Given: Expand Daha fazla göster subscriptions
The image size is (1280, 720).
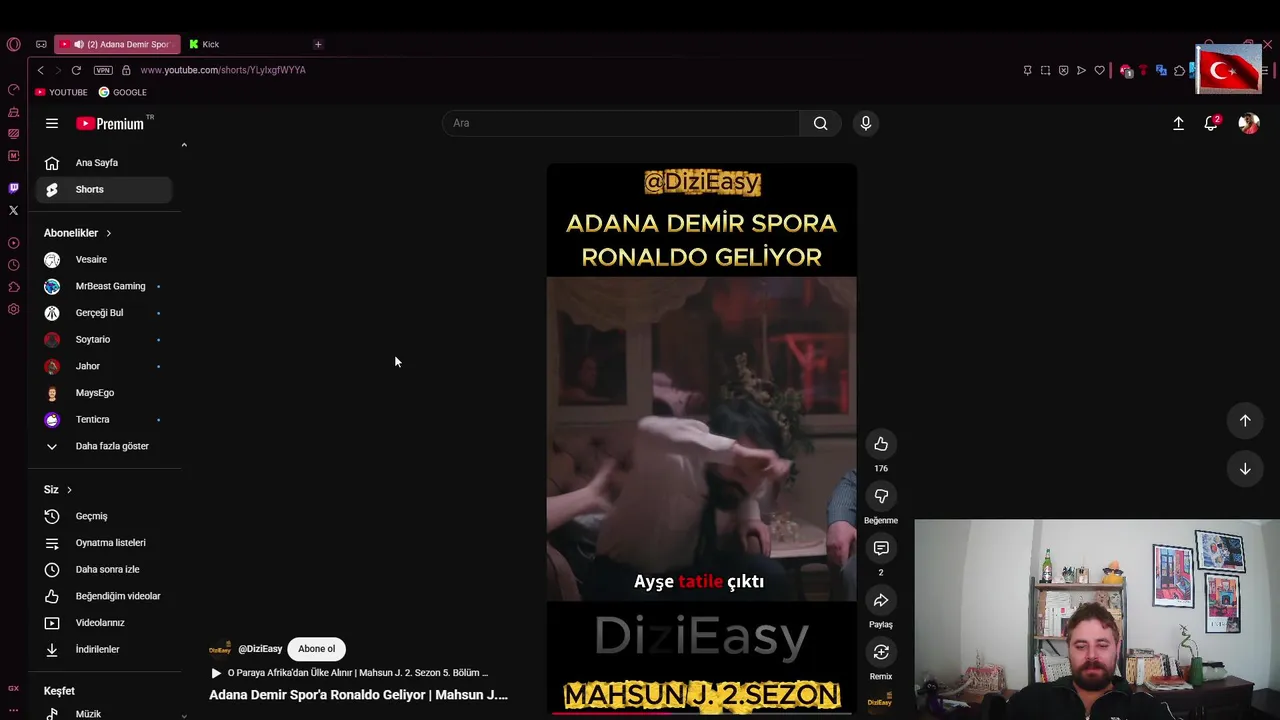Looking at the screenshot, I should [103, 446].
